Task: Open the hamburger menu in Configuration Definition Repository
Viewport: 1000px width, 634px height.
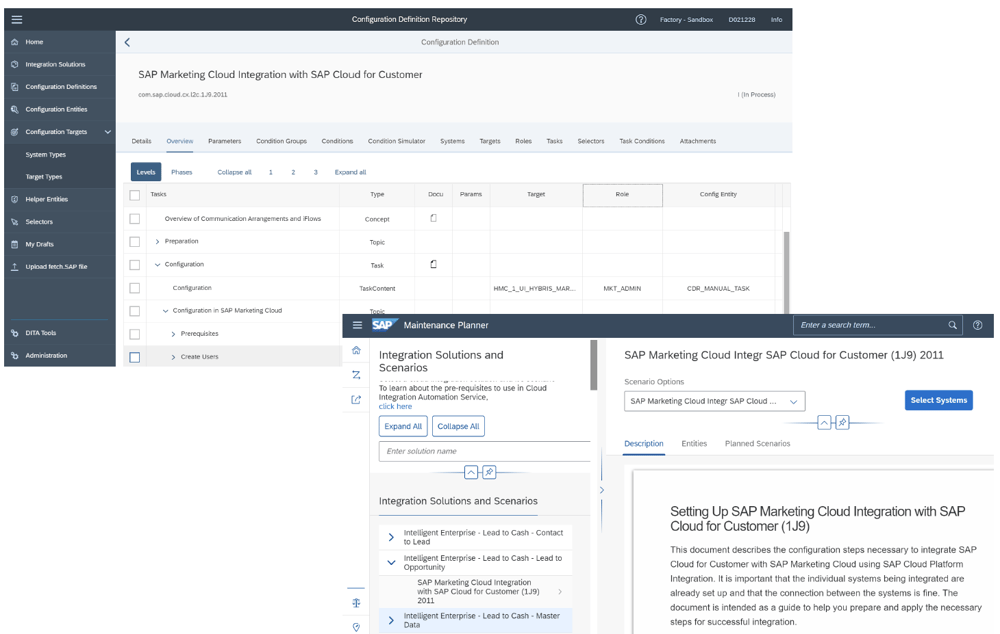Action: pyautogui.click(x=17, y=20)
